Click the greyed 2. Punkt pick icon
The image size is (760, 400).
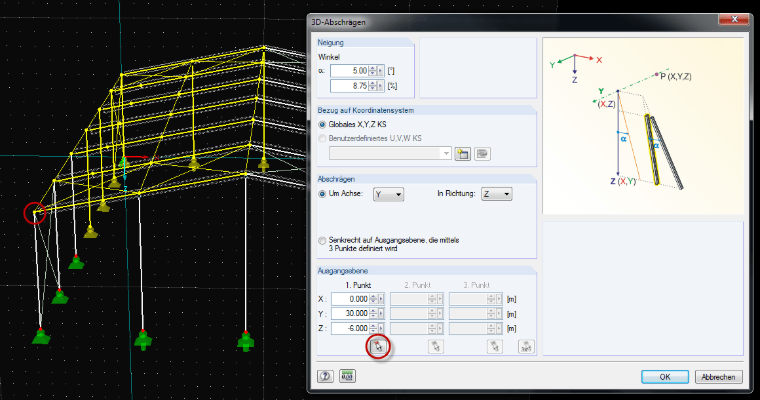[x=436, y=347]
